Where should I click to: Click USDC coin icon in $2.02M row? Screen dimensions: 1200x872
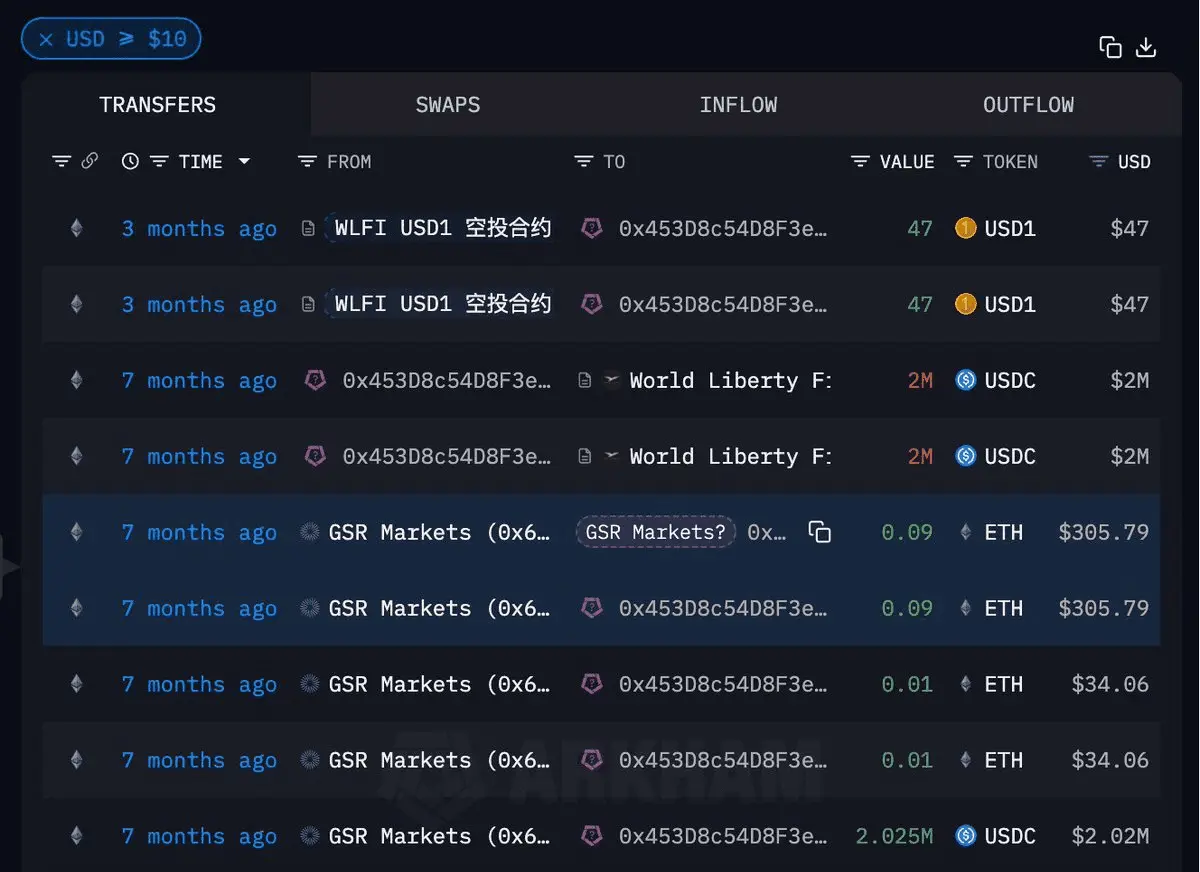pos(965,836)
